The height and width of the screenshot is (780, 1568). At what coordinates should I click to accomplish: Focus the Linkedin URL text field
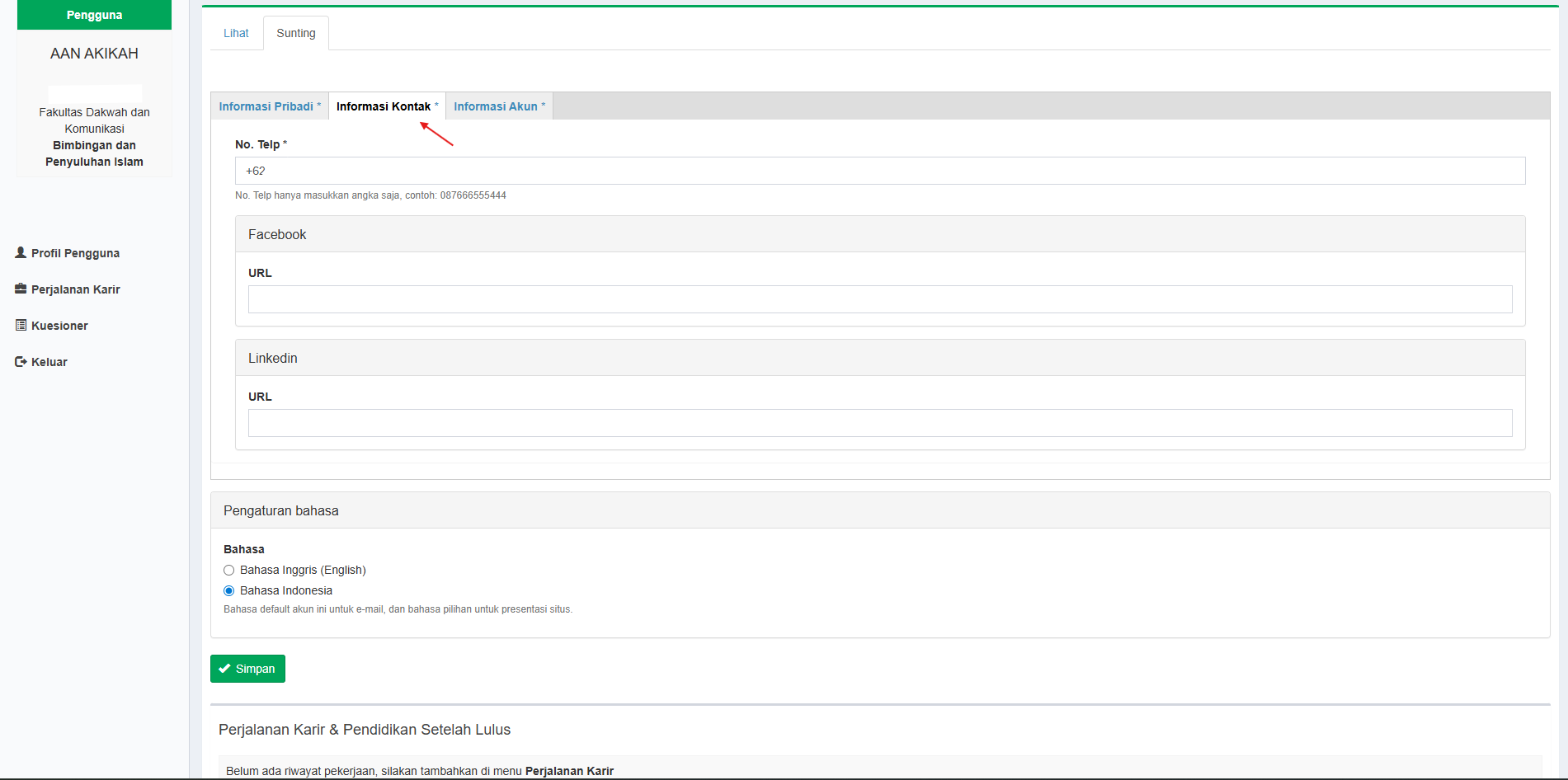pos(879,423)
